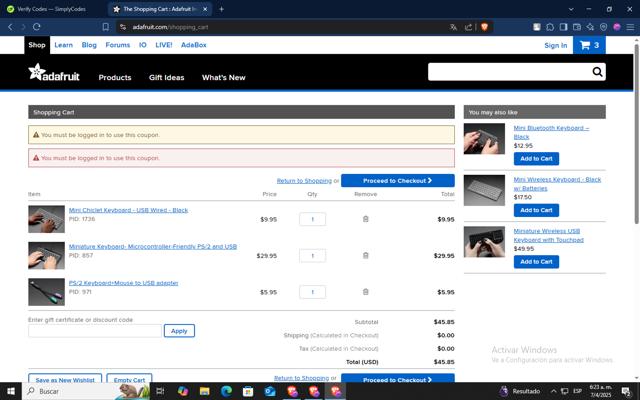Add the Mini Bluetooth Keyboard to cart
Image resolution: width=640 pixels, height=400 pixels.
(x=536, y=158)
